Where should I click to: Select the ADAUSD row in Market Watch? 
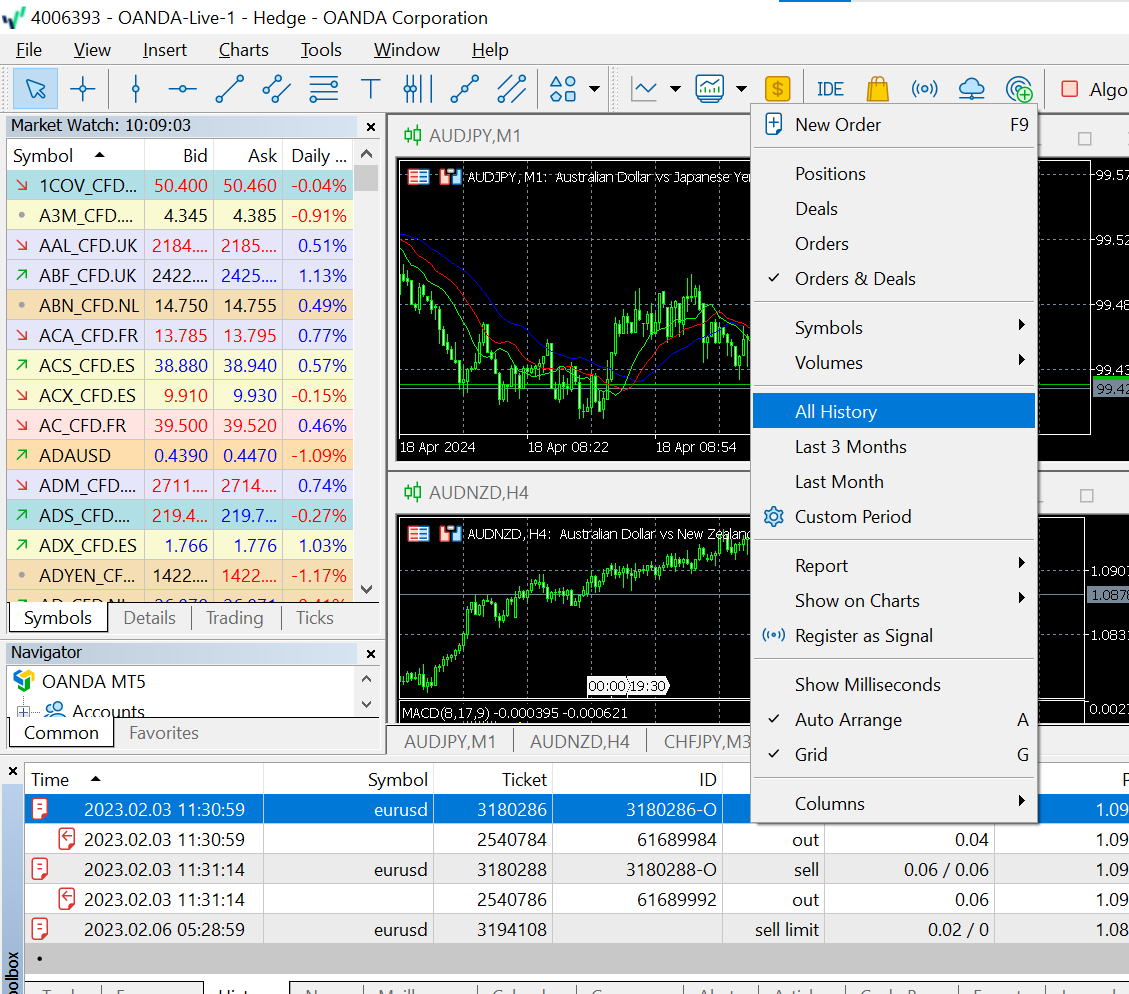pos(75,456)
